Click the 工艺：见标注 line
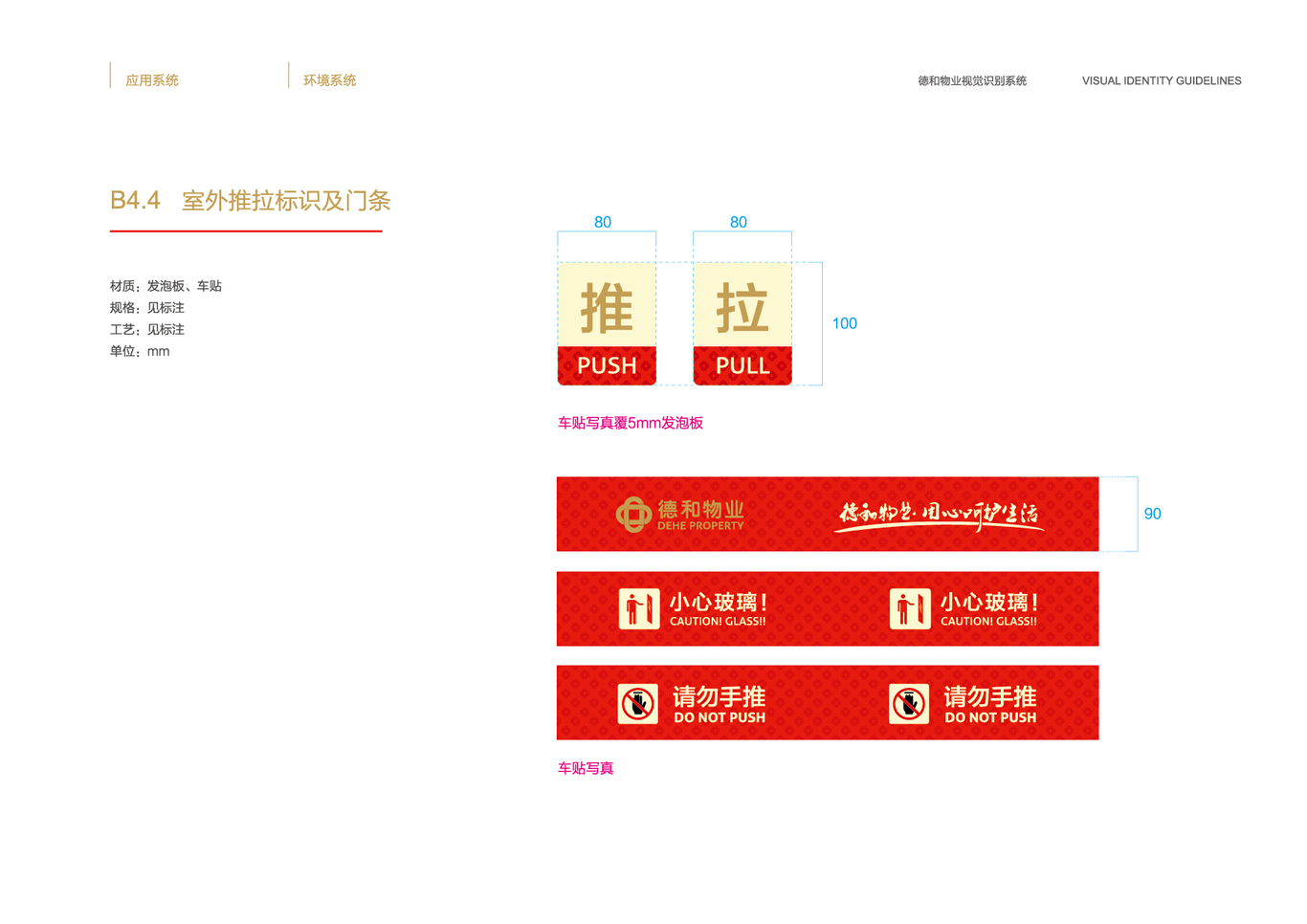 pyautogui.click(x=147, y=329)
